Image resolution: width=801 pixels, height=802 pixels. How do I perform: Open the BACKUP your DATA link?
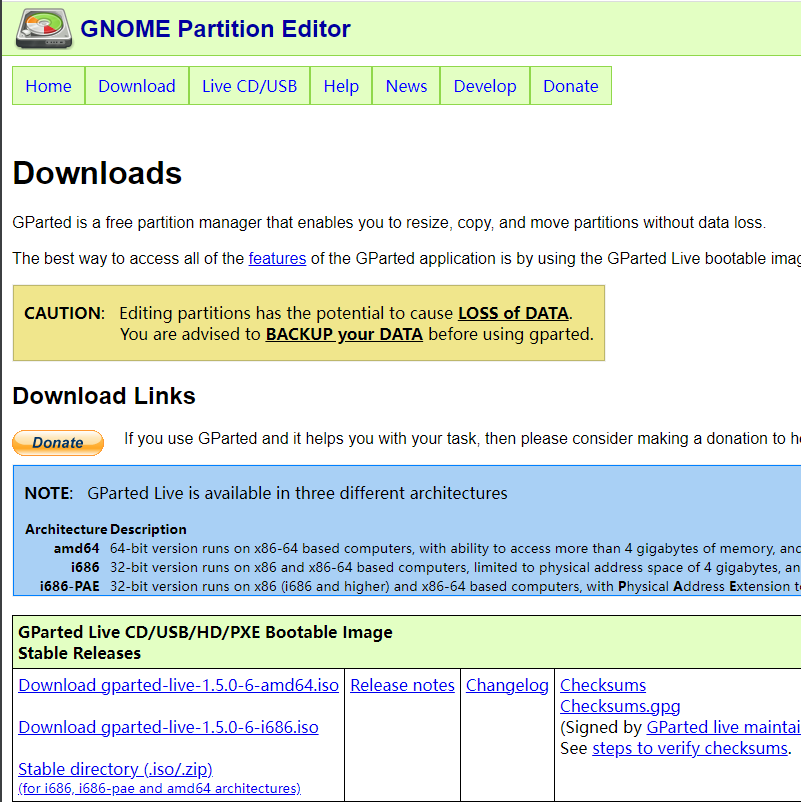(x=344, y=334)
